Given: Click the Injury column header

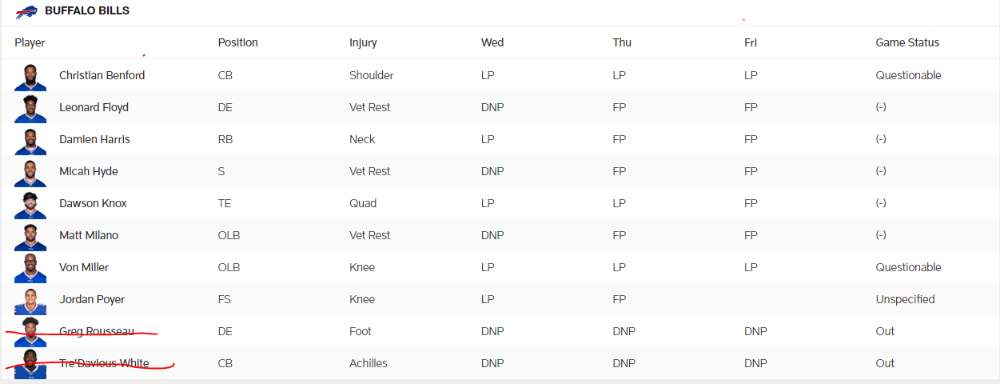Looking at the screenshot, I should [x=363, y=43].
